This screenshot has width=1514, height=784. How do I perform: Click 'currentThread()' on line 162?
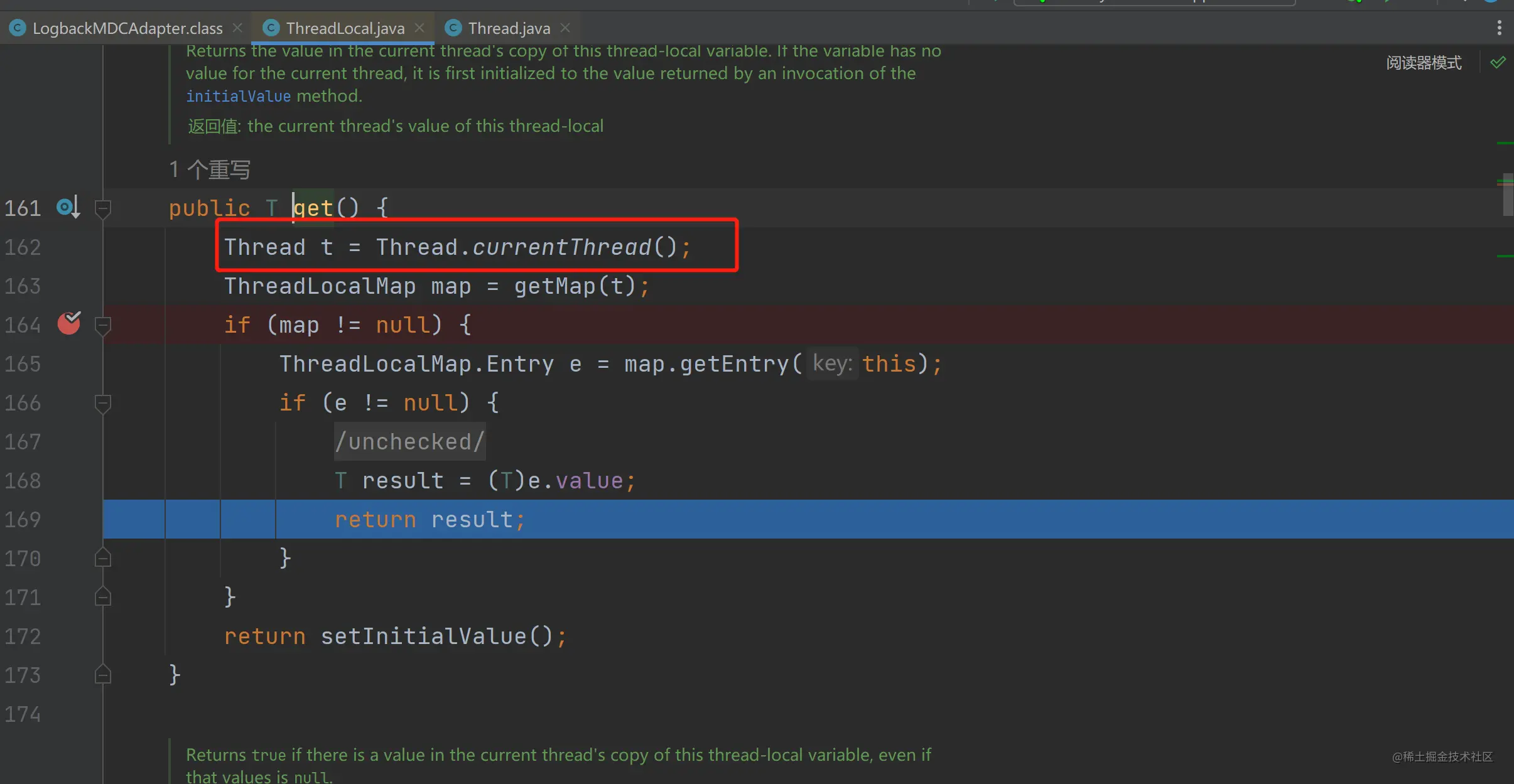point(575,247)
